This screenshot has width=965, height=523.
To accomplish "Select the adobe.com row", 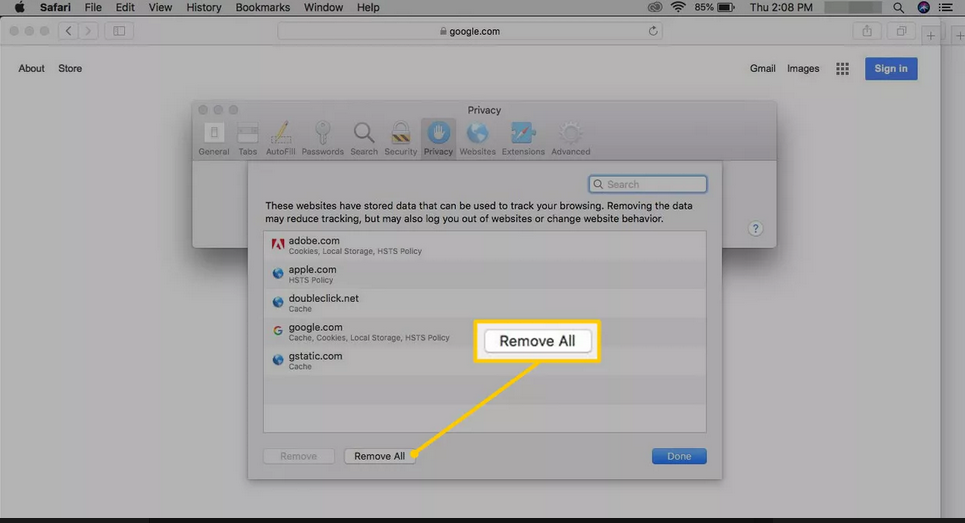I will [x=484, y=246].
